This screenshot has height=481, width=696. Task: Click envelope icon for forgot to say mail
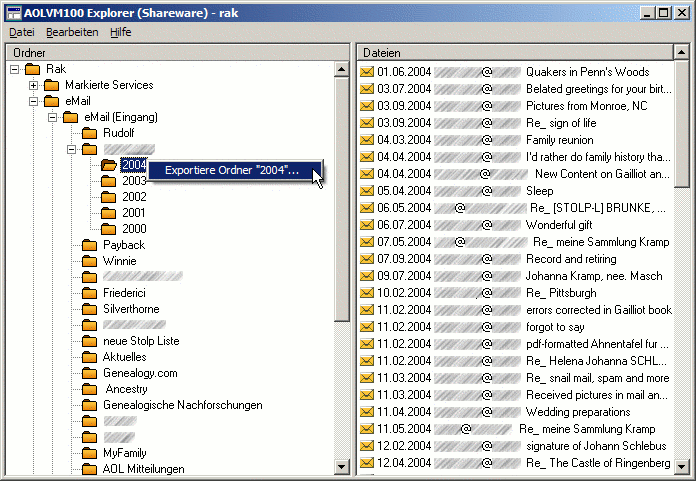click(x=367, y=327)
